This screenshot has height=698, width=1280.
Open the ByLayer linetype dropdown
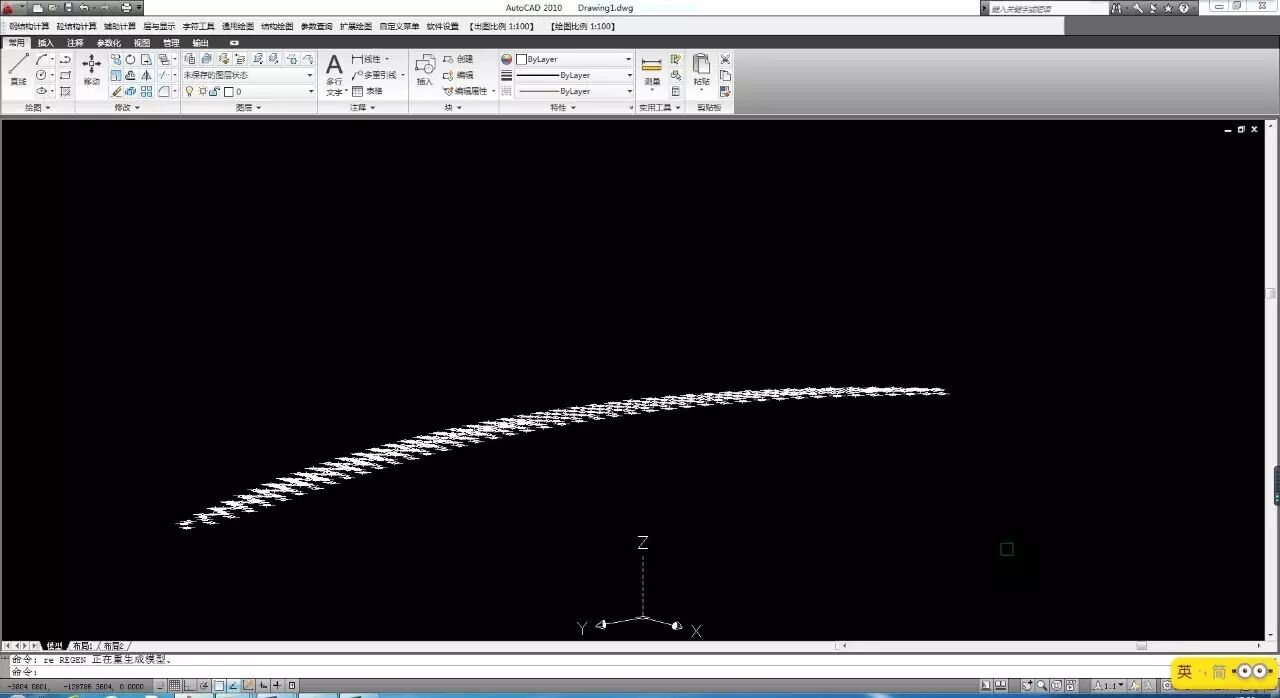coord(574,91)
